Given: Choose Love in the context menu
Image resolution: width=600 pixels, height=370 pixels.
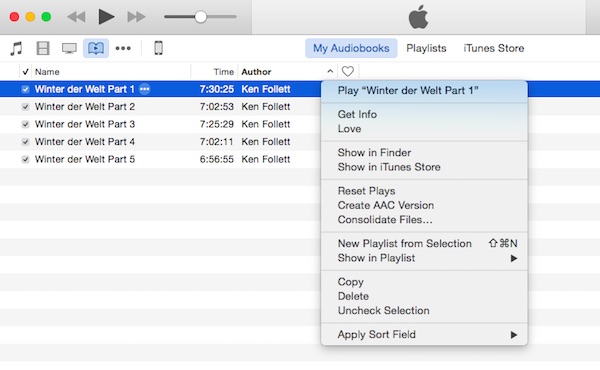Looking at the screenshot, I should click(424, 129).
